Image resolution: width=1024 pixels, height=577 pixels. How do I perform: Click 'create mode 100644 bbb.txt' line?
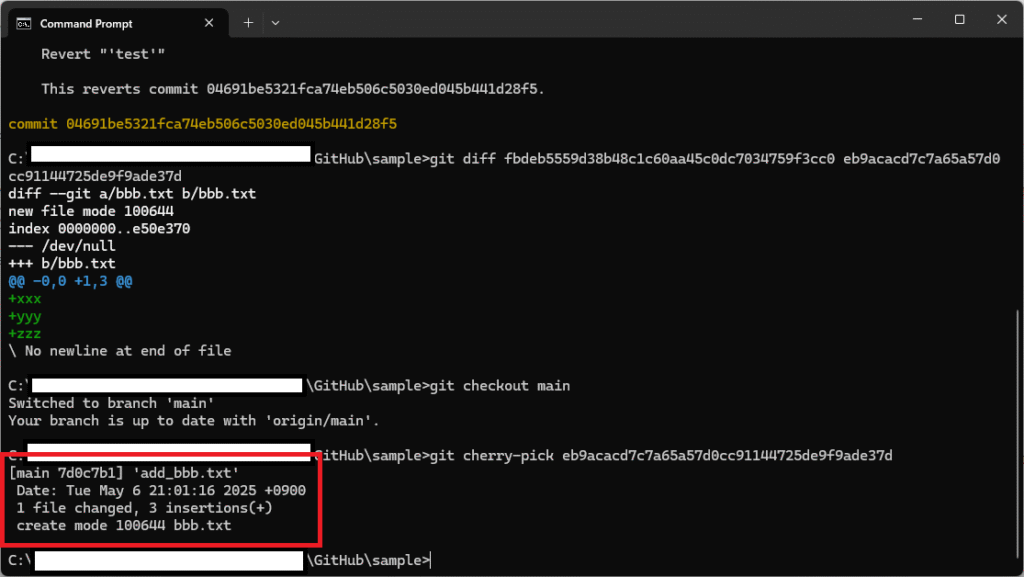click(124, 525)
